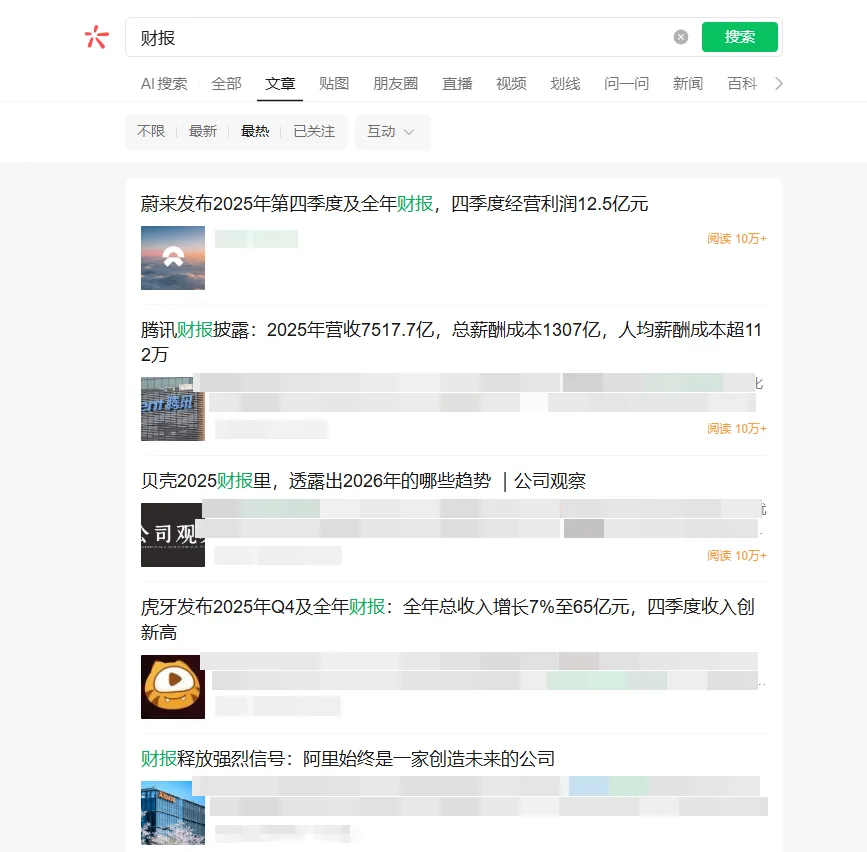The height and width of the screenshot is (852, 867).
Task: Open the 直播 tab
Action: (x=457, y=83)
